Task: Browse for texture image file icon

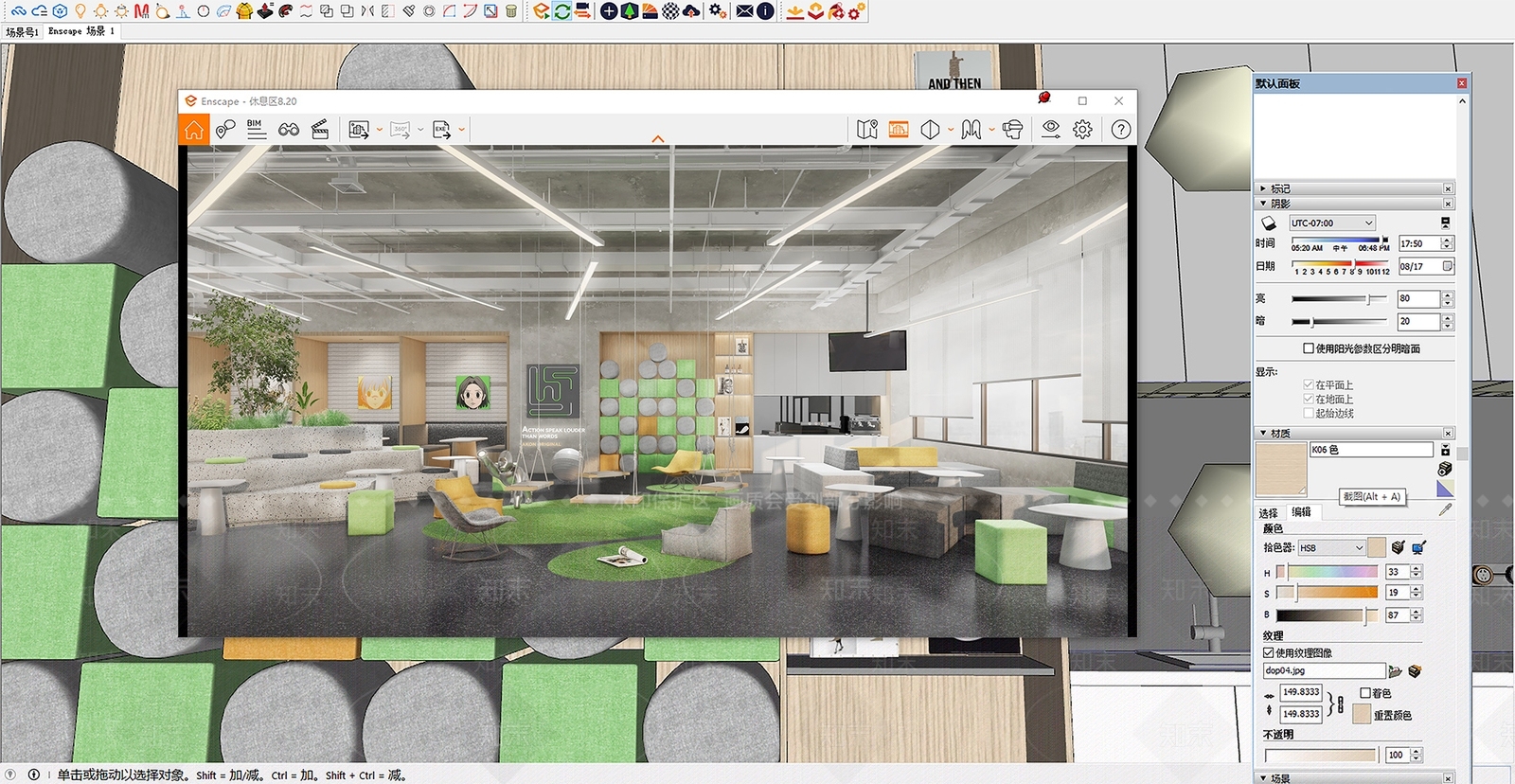Action: tap(1395, 671)
